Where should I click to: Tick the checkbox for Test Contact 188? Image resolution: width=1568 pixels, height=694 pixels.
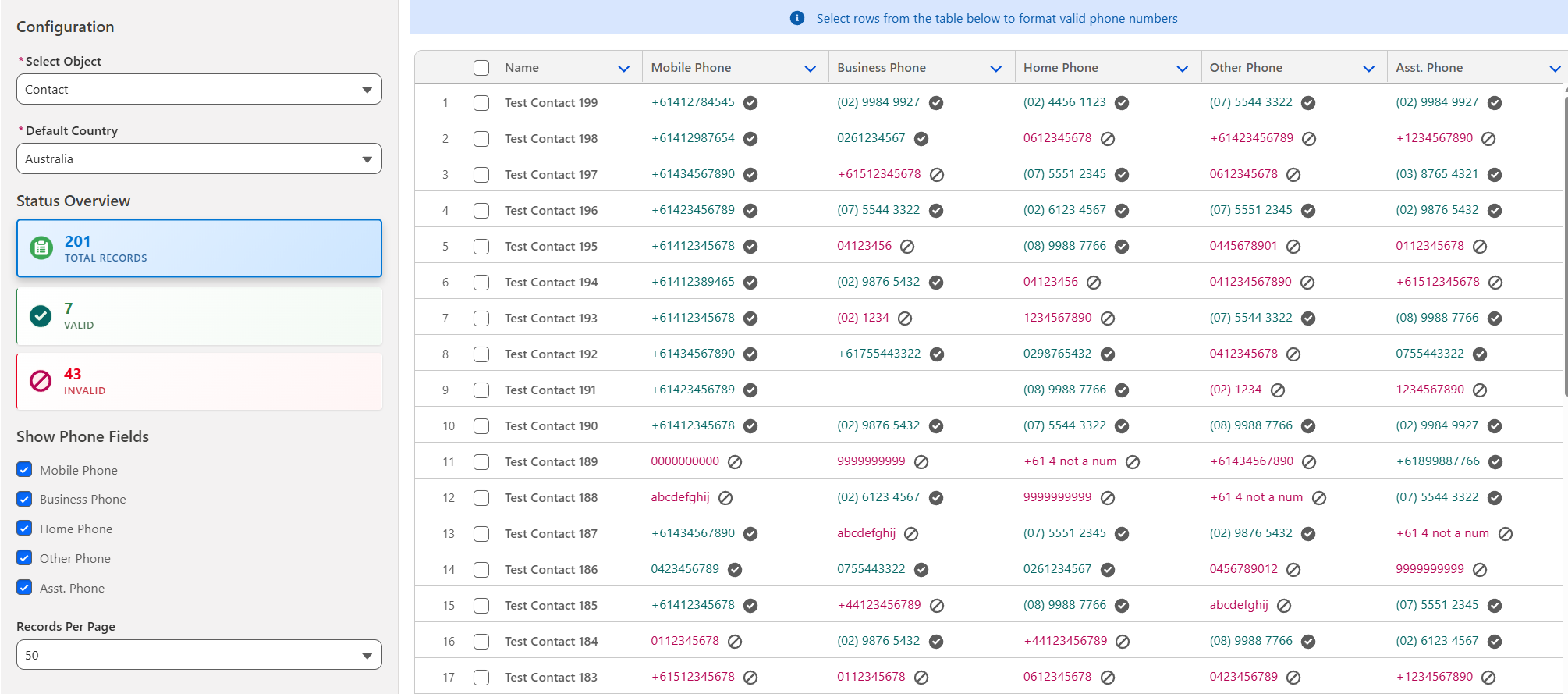481,498
